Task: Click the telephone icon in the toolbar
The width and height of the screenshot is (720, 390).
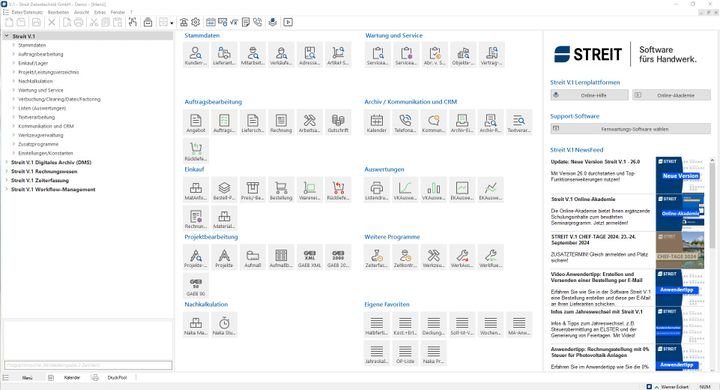Action: coord(258,22)
